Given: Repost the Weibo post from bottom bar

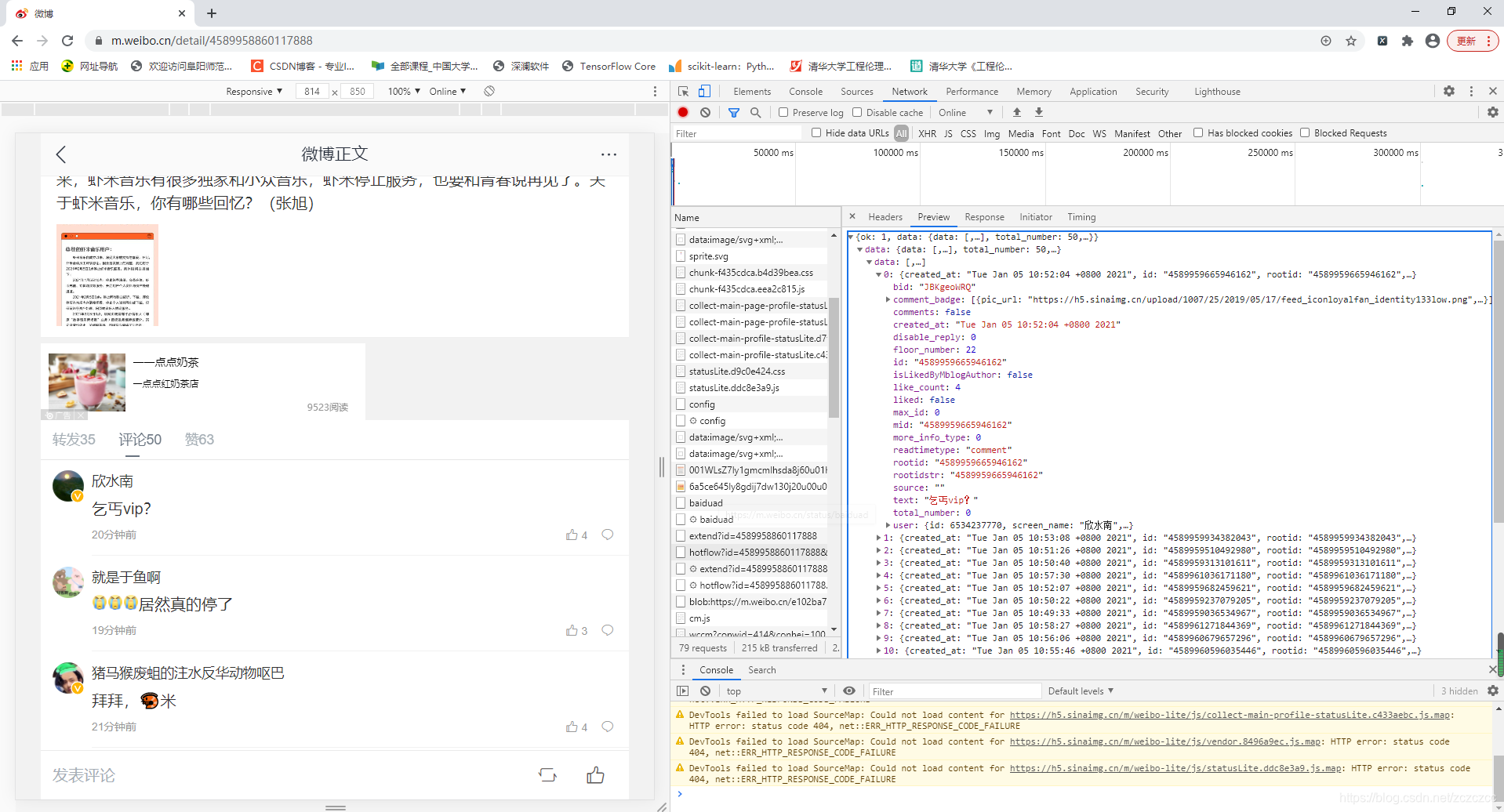Looking at the screenshot, I should coord(547,775).
